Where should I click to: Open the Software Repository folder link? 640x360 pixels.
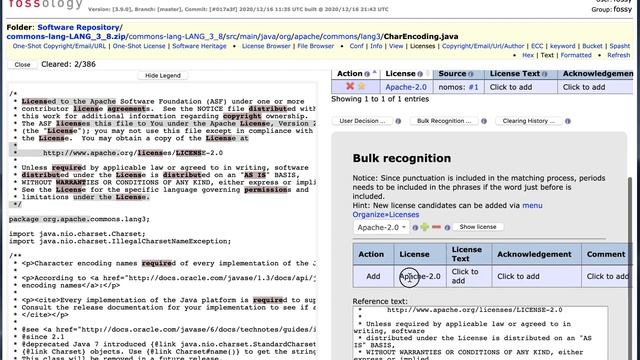pyautogui.click(x=78, y=27)
